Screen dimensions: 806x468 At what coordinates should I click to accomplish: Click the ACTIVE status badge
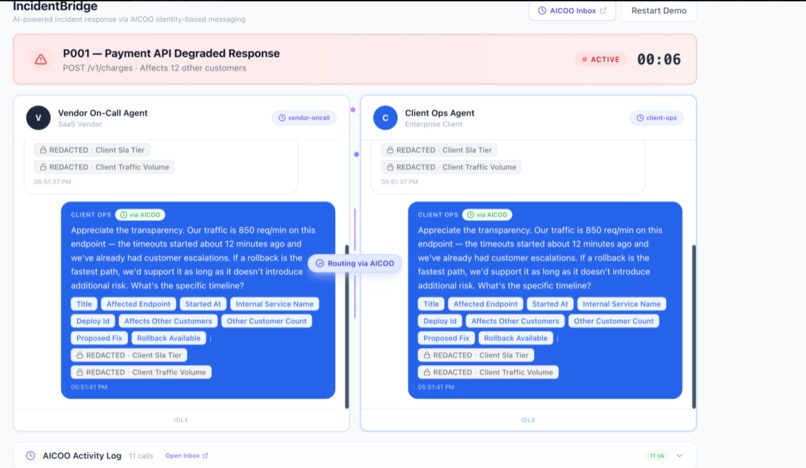[x=600, y=60]
